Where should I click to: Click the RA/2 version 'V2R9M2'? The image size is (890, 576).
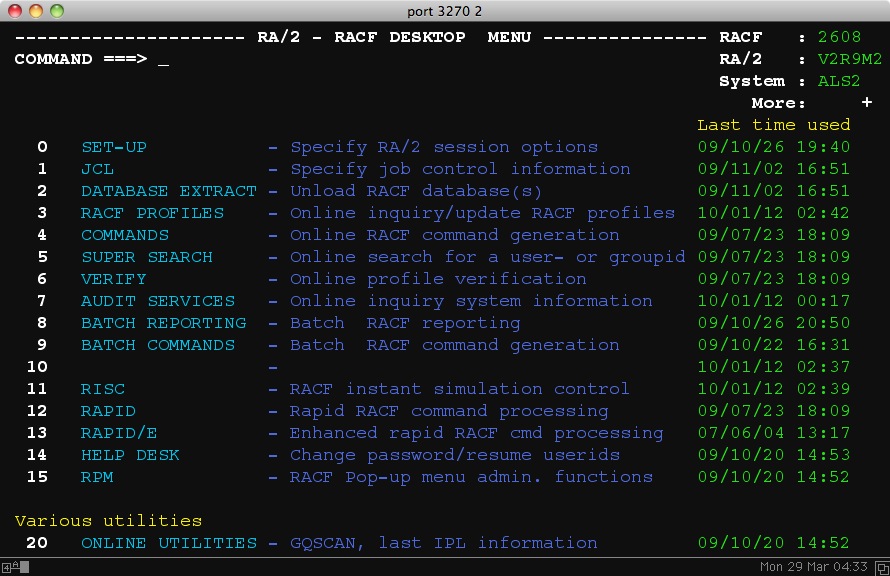[x=850, y=59]
